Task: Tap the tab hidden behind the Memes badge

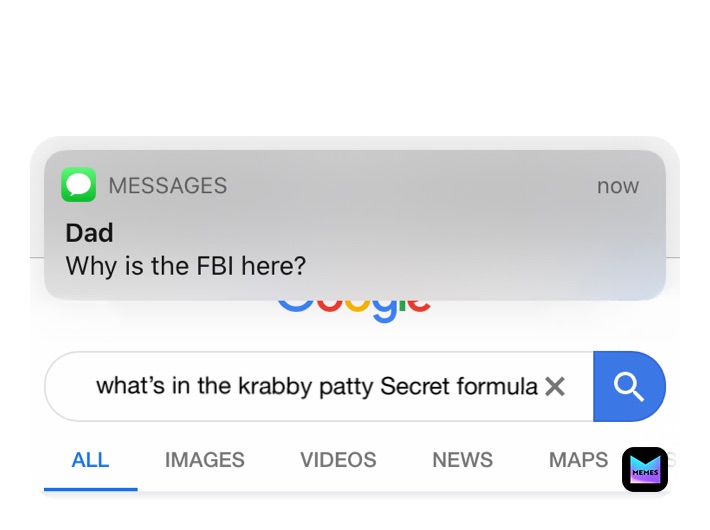Action: pyautogui.click(x=672, y=461)
